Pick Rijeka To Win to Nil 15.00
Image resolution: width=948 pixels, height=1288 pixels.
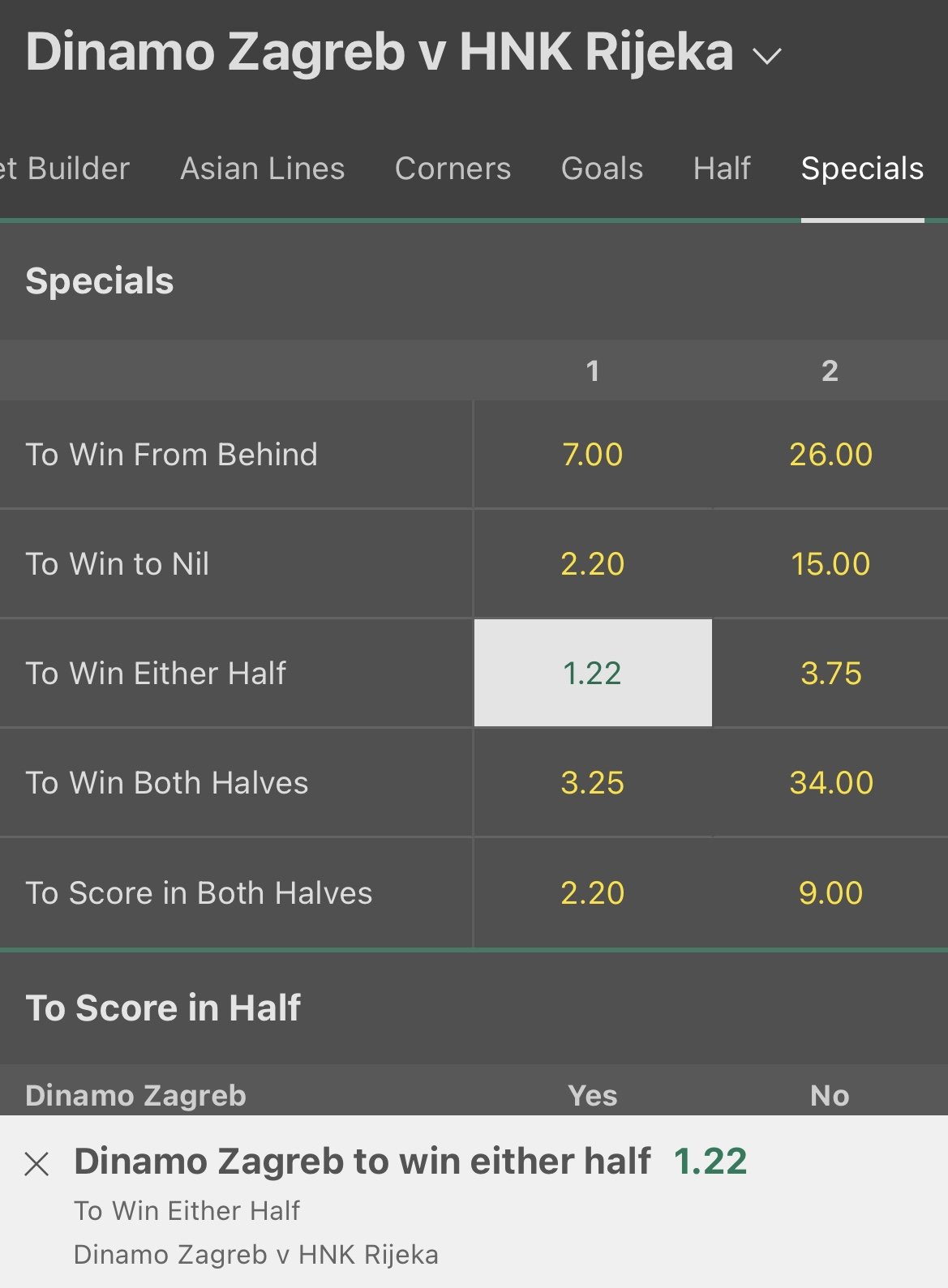(830, 563)
